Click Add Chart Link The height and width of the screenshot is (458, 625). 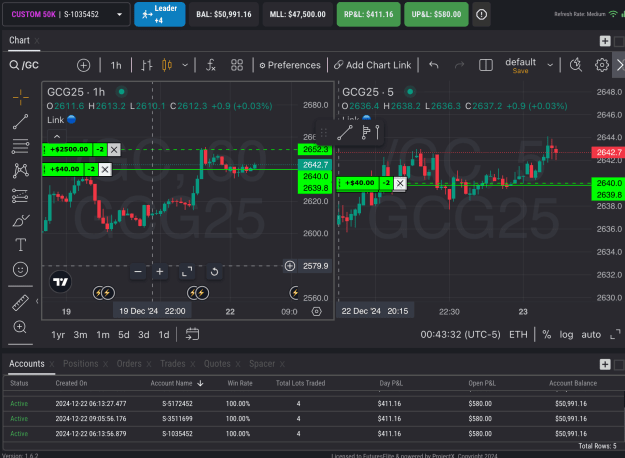[372, 65]
